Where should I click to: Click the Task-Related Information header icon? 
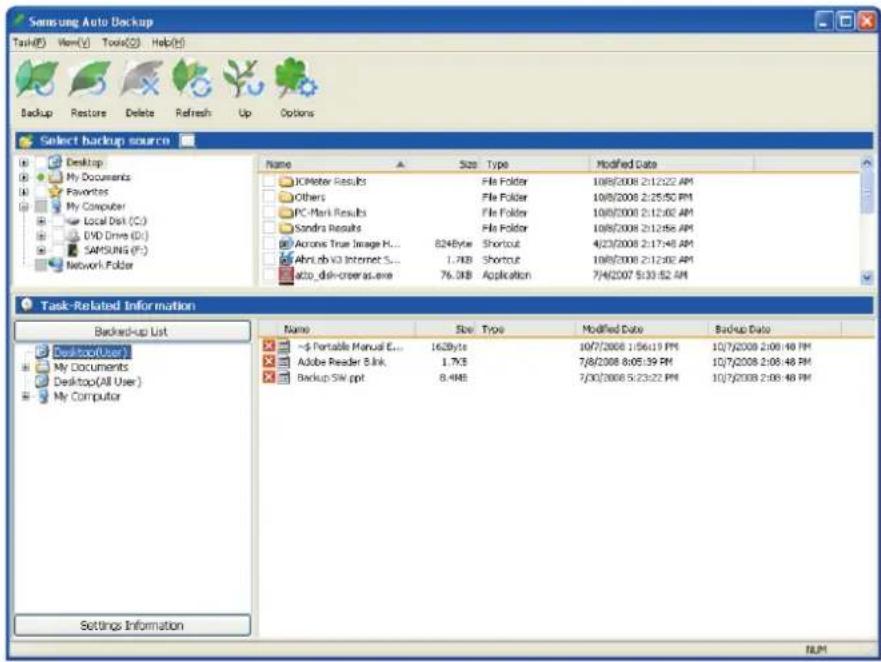(26, 305)
